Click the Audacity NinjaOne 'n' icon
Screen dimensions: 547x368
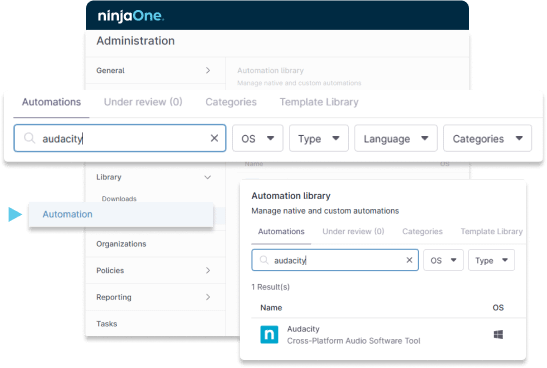269,335
